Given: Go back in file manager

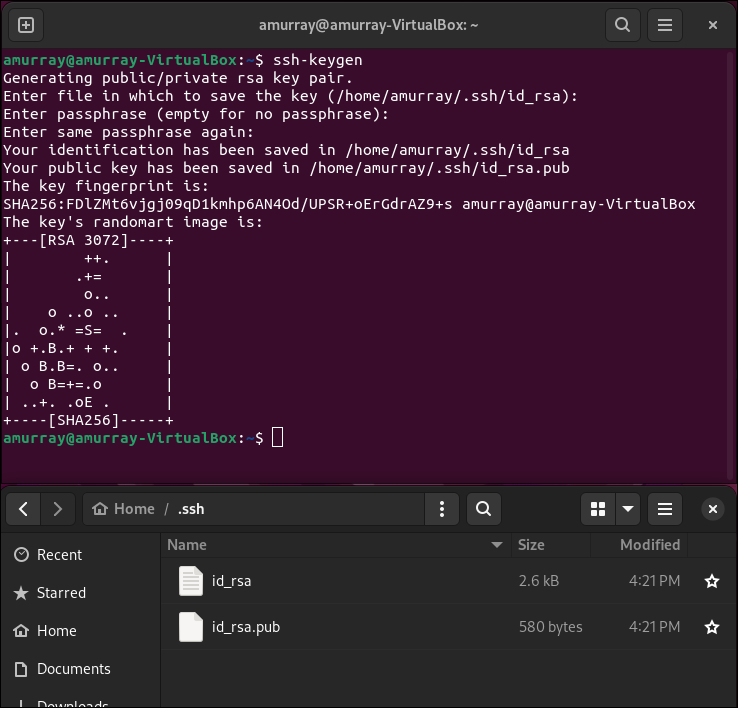Looking at the screenshot, I should (24, 509).
